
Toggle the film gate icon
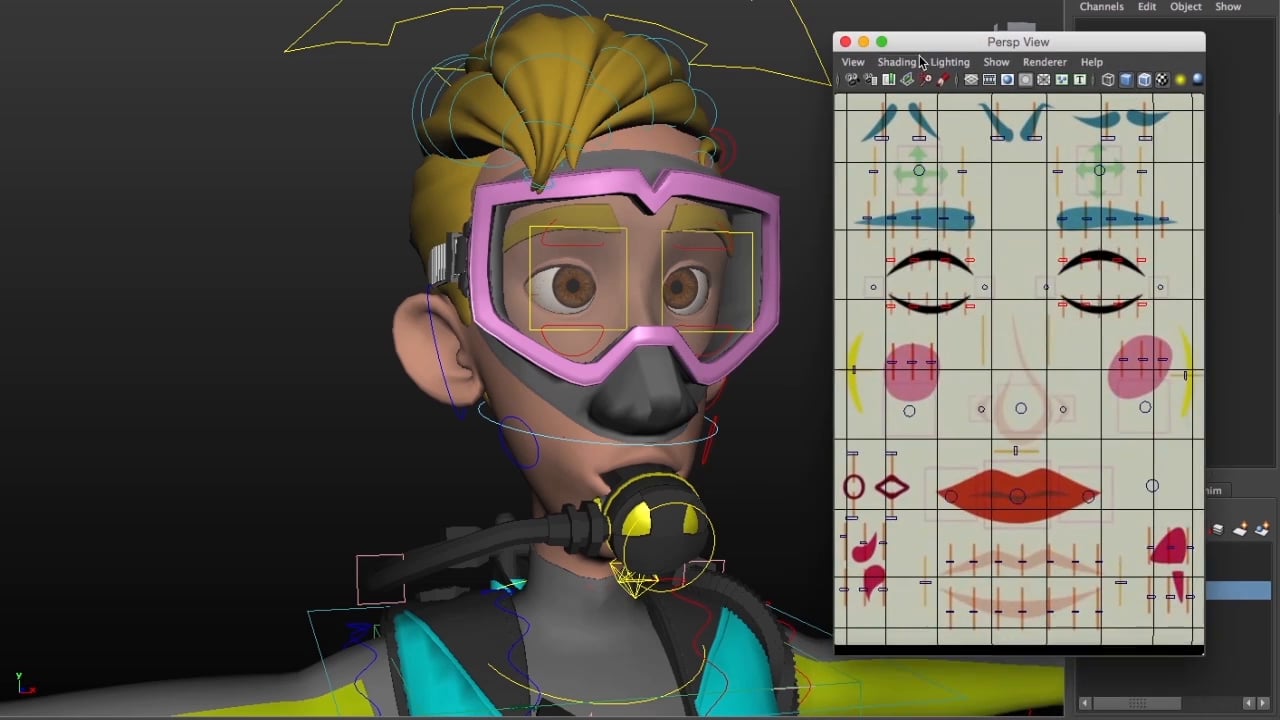coord(989,80)
